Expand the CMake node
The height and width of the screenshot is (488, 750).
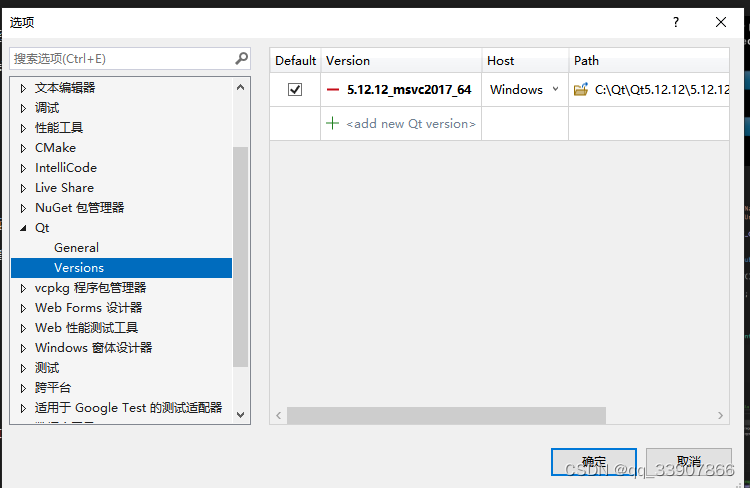[23, 148]
